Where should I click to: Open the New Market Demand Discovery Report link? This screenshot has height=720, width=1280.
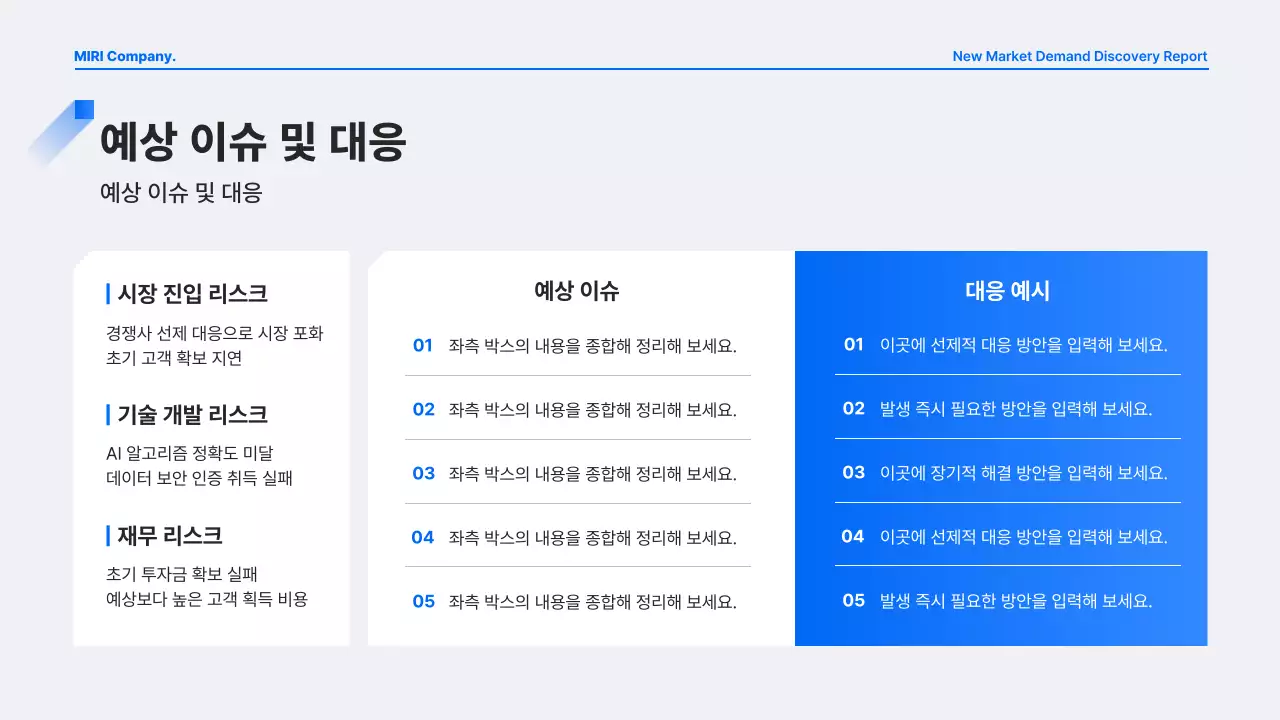point(1079,56)
